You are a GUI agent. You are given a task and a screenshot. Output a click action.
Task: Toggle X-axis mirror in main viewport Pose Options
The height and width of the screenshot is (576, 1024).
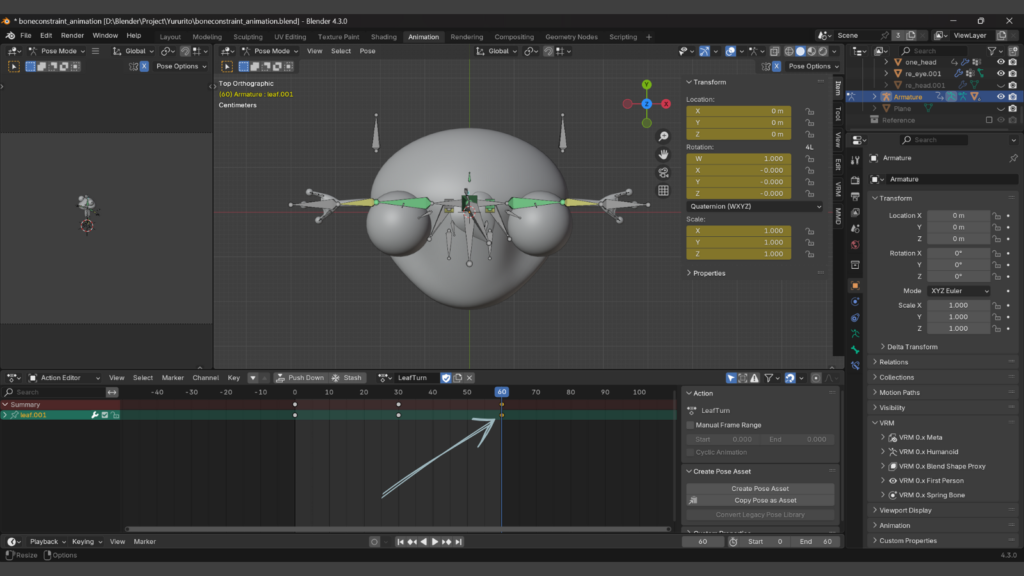pyautogui.click(x=776, y=66)
